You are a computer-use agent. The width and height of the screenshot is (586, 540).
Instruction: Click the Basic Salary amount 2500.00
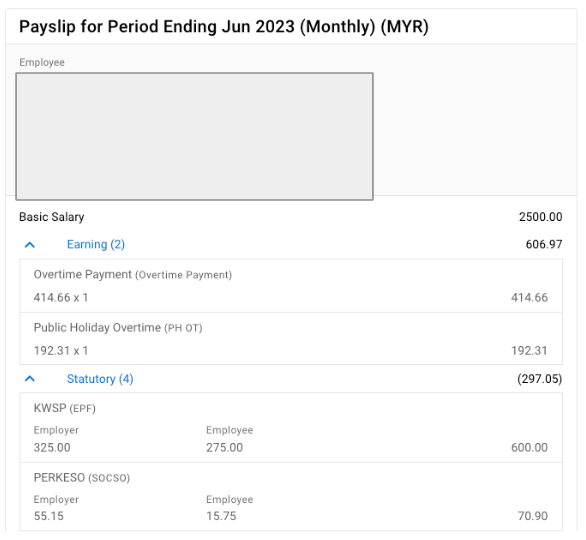[540, 217]
